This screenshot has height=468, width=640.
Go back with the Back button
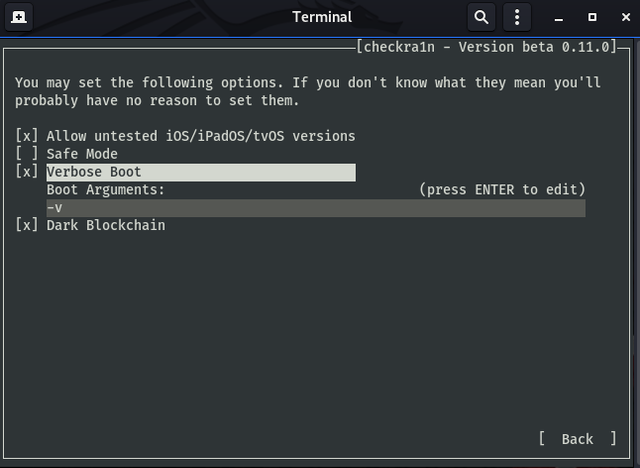pyautogui.click(x=577, y=439)
